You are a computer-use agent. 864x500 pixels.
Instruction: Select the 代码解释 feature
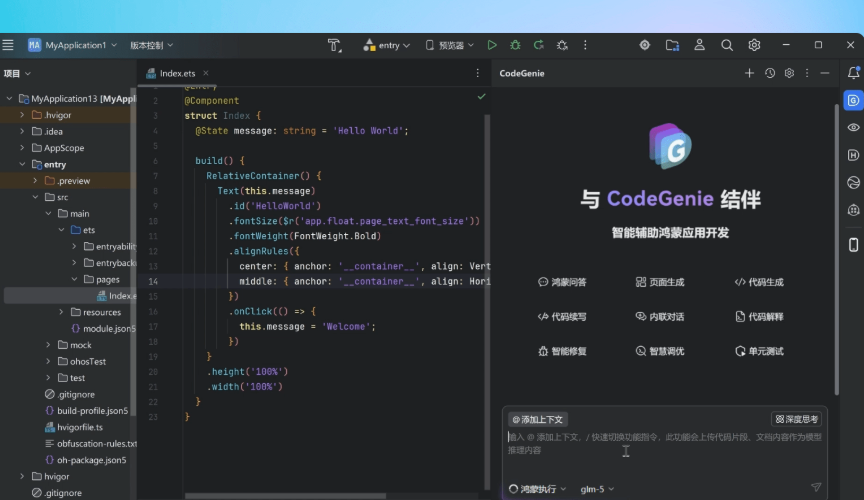click(759, 316)
